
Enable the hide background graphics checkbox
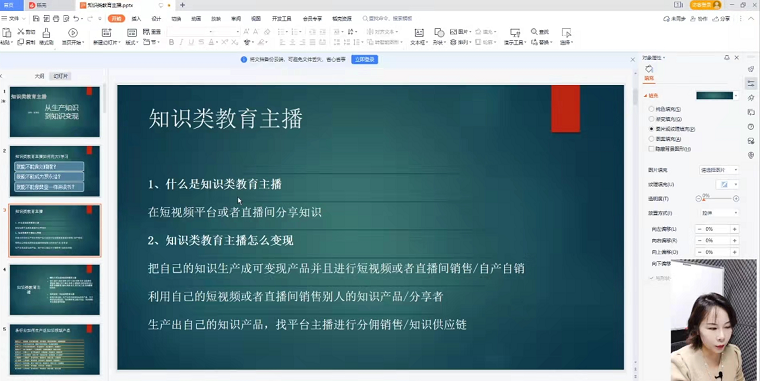click(651, 149)
